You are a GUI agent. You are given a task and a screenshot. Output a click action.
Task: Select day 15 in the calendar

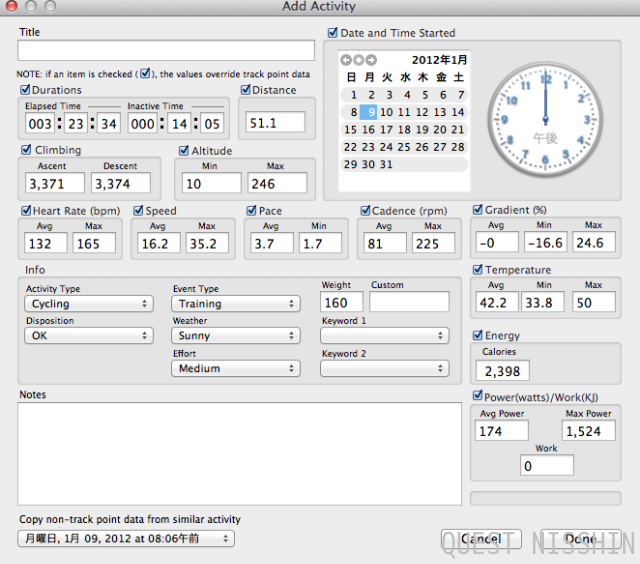(350, 130)
